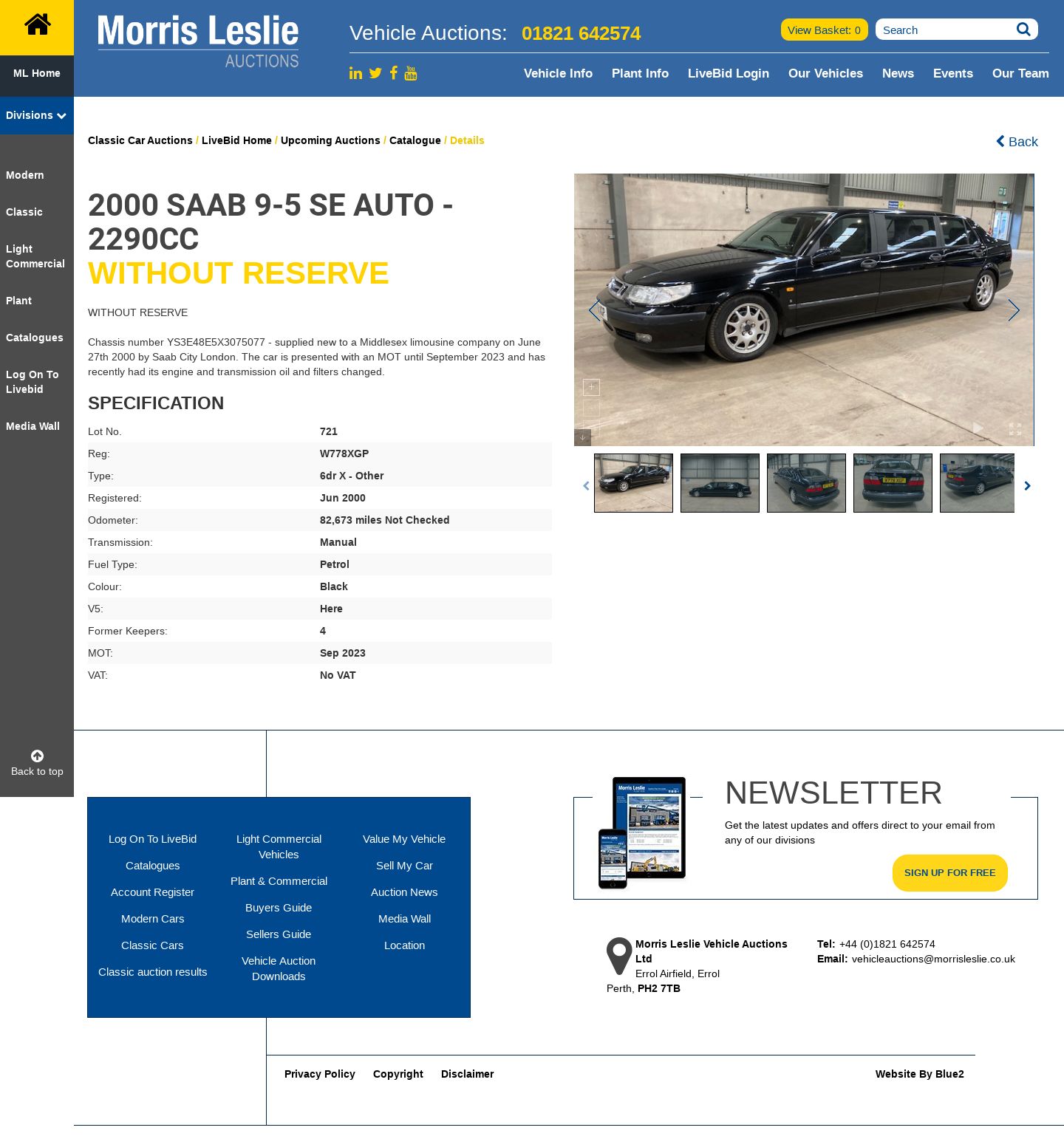Screen dimensions: 1064x1136
Task: Select the third thumbnail in the gallery strip
Action: point(806,483)
